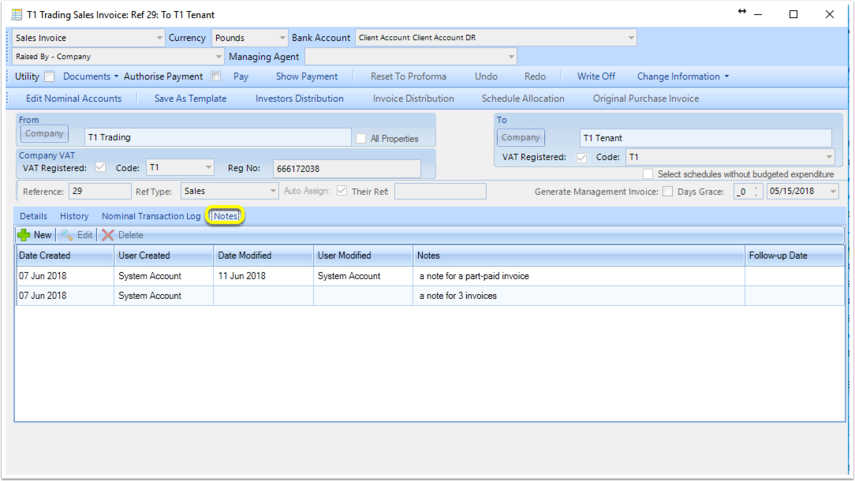The image size is (855, 481).
Task: Enable the All Properties checkbox
Action: 361,139
